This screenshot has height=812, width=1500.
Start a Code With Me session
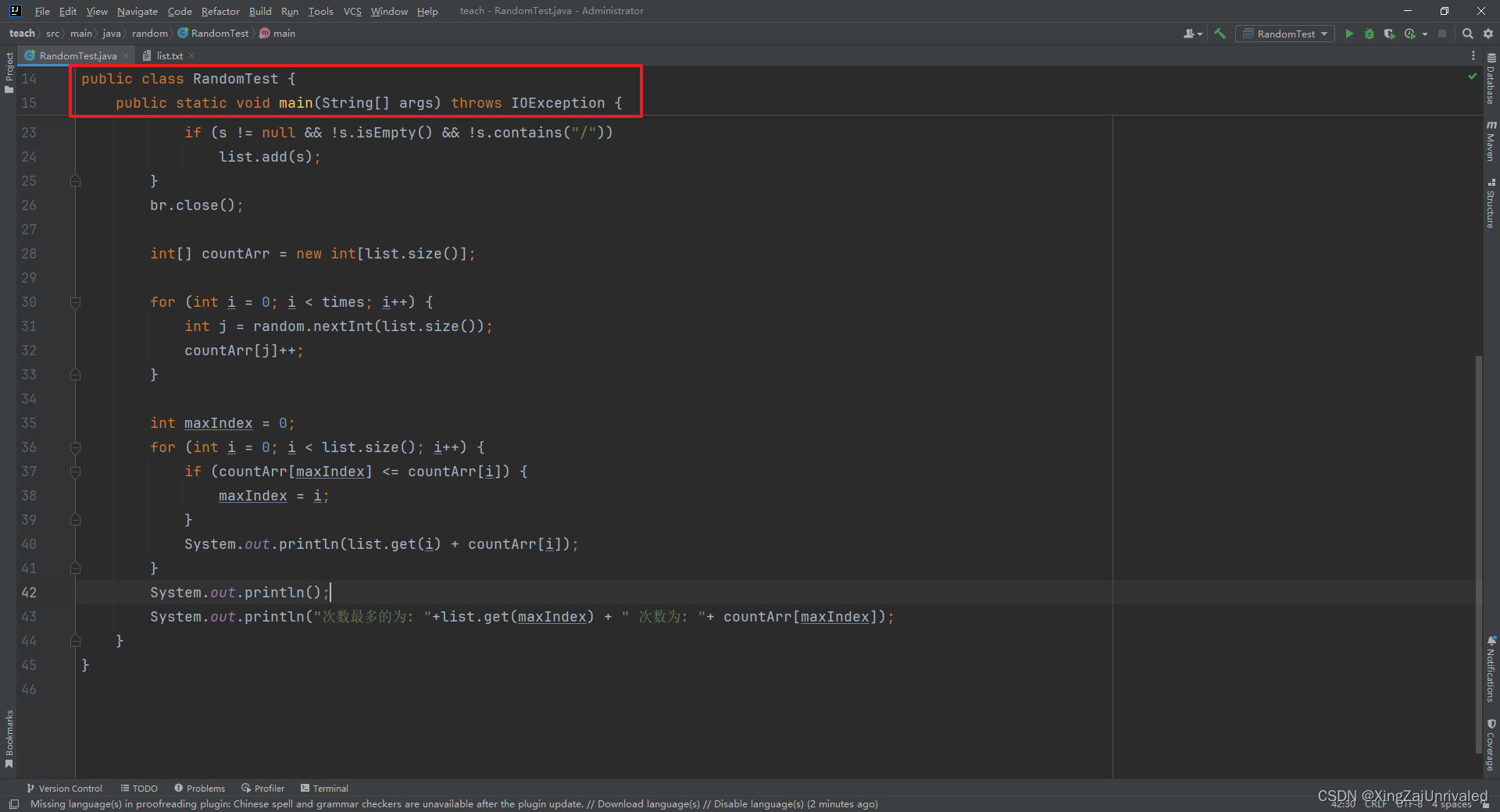(x=1190, y=34)
